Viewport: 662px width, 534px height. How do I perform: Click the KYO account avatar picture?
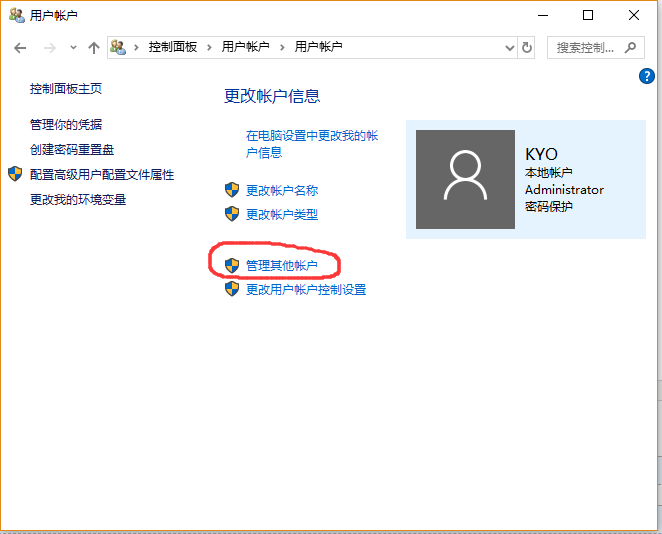(465, 179)
